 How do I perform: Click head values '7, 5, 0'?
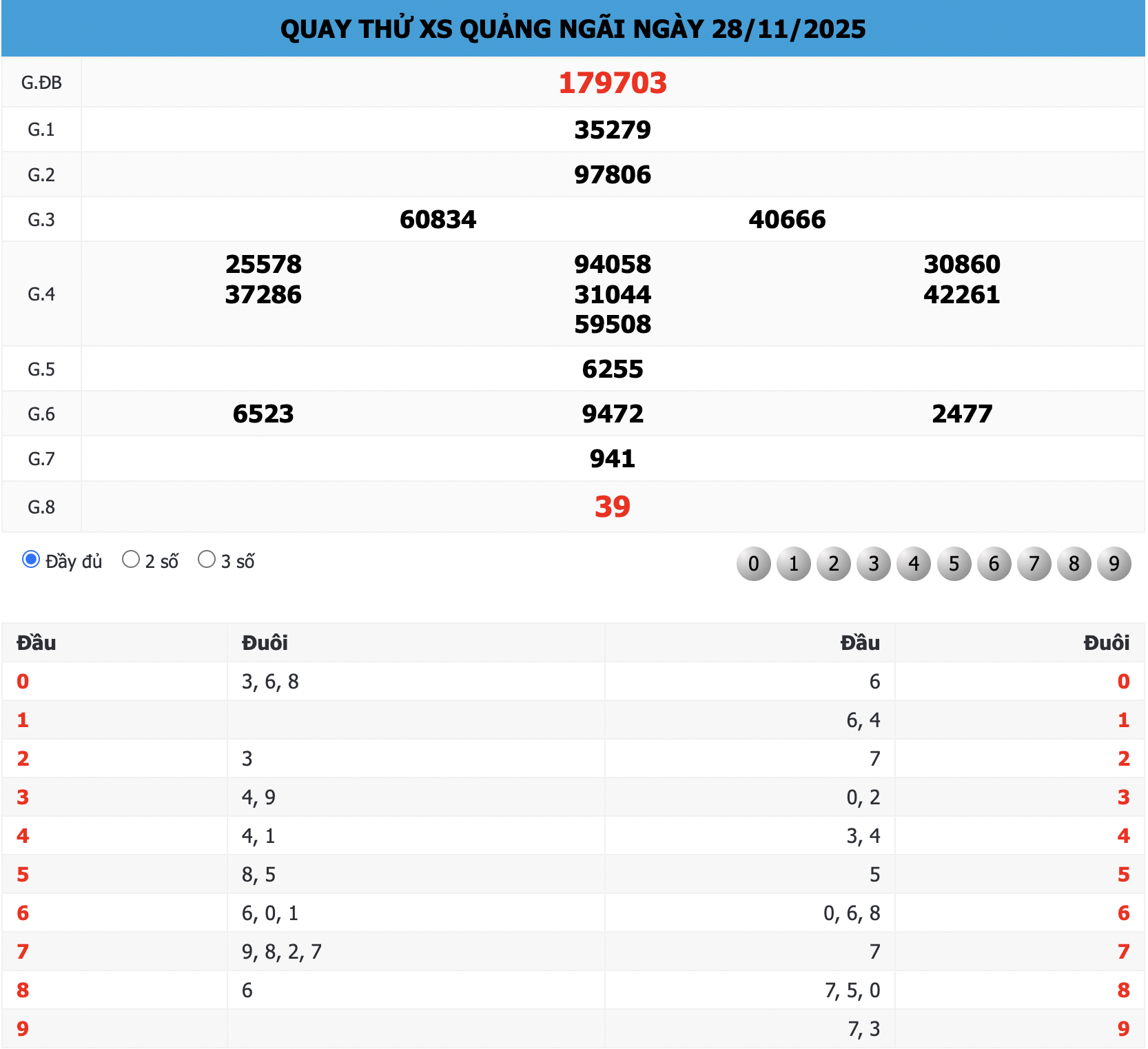[x=852, y=990]
